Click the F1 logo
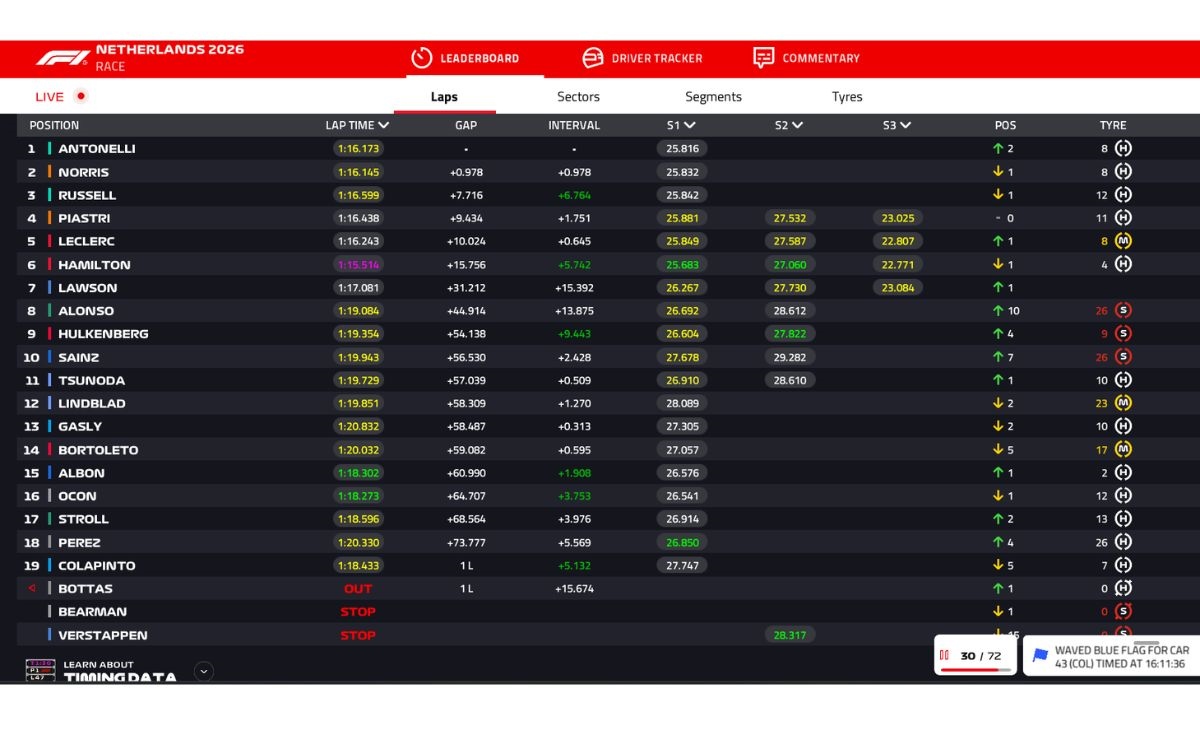1200x729 pixels. coord(63,58)
